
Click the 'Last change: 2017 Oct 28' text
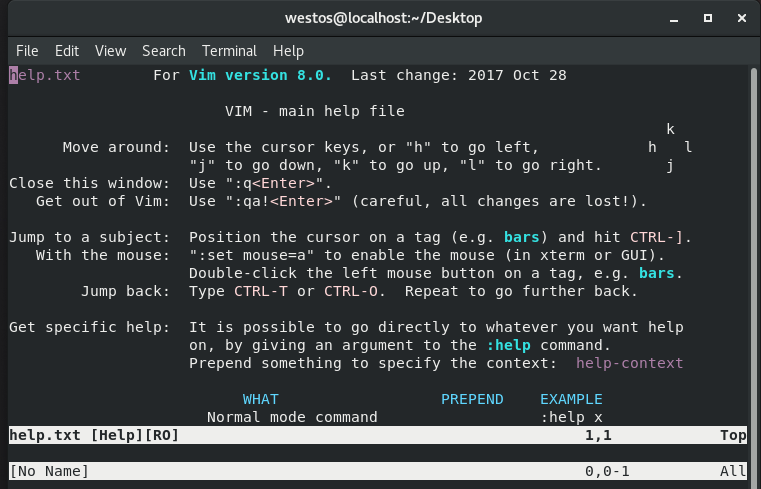click(x=459, y=75)
